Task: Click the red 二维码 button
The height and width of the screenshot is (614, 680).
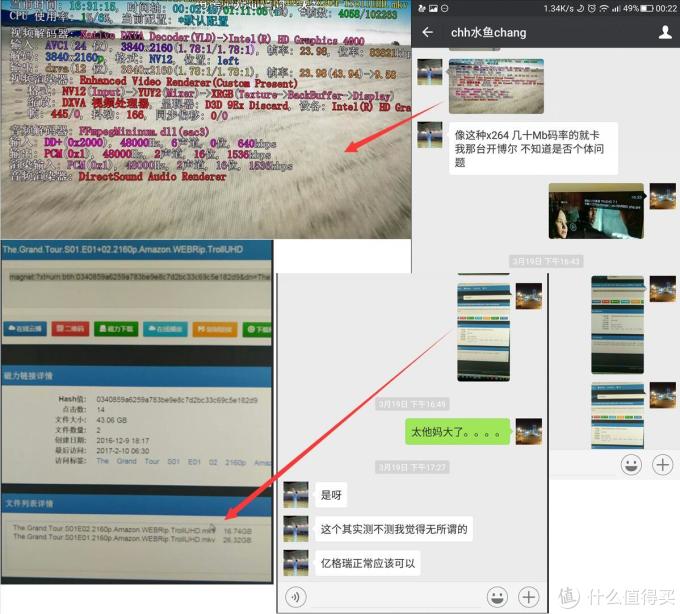Action: (x=70, y=329)
